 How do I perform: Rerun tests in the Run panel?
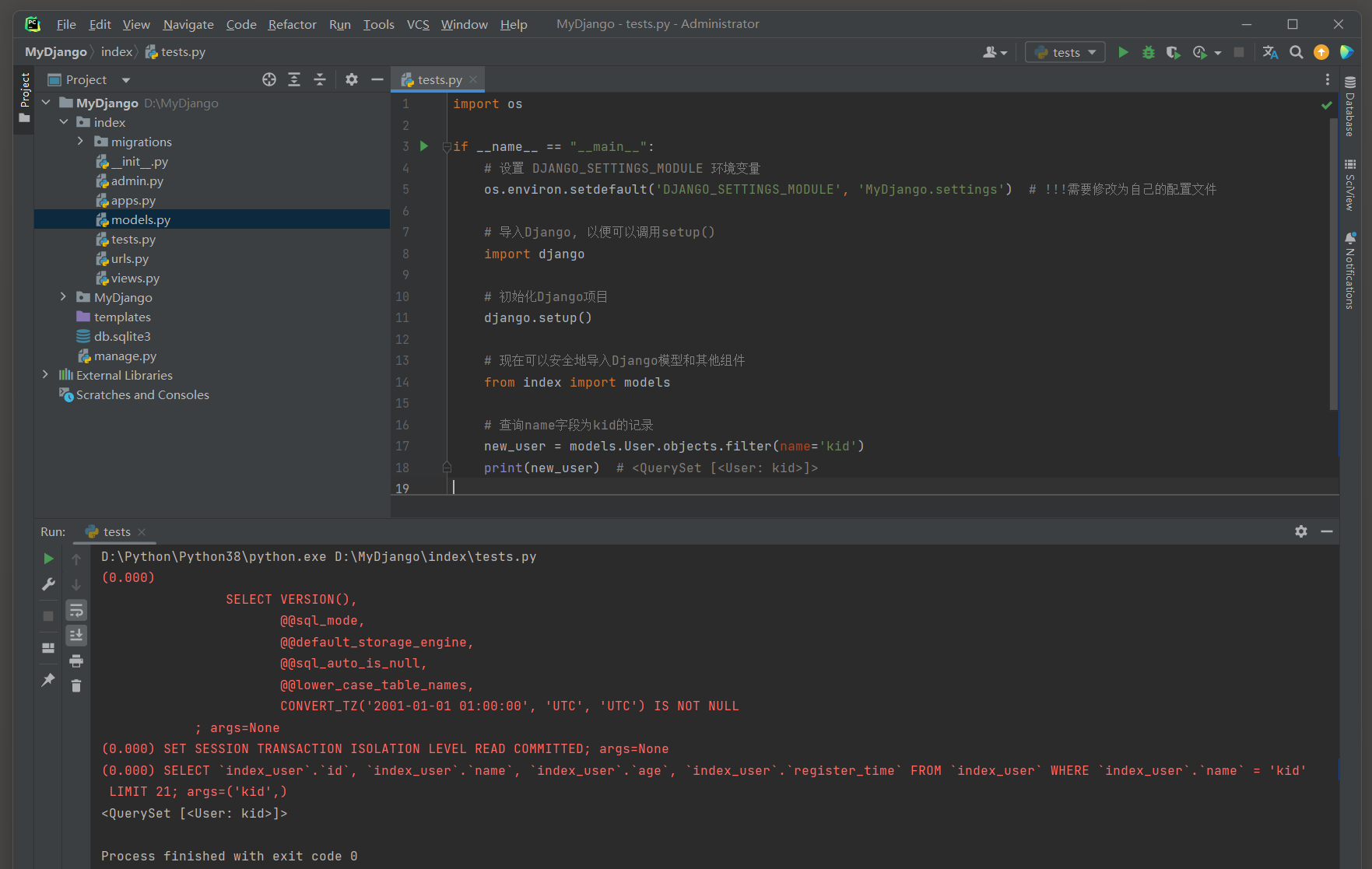point(48,559)
